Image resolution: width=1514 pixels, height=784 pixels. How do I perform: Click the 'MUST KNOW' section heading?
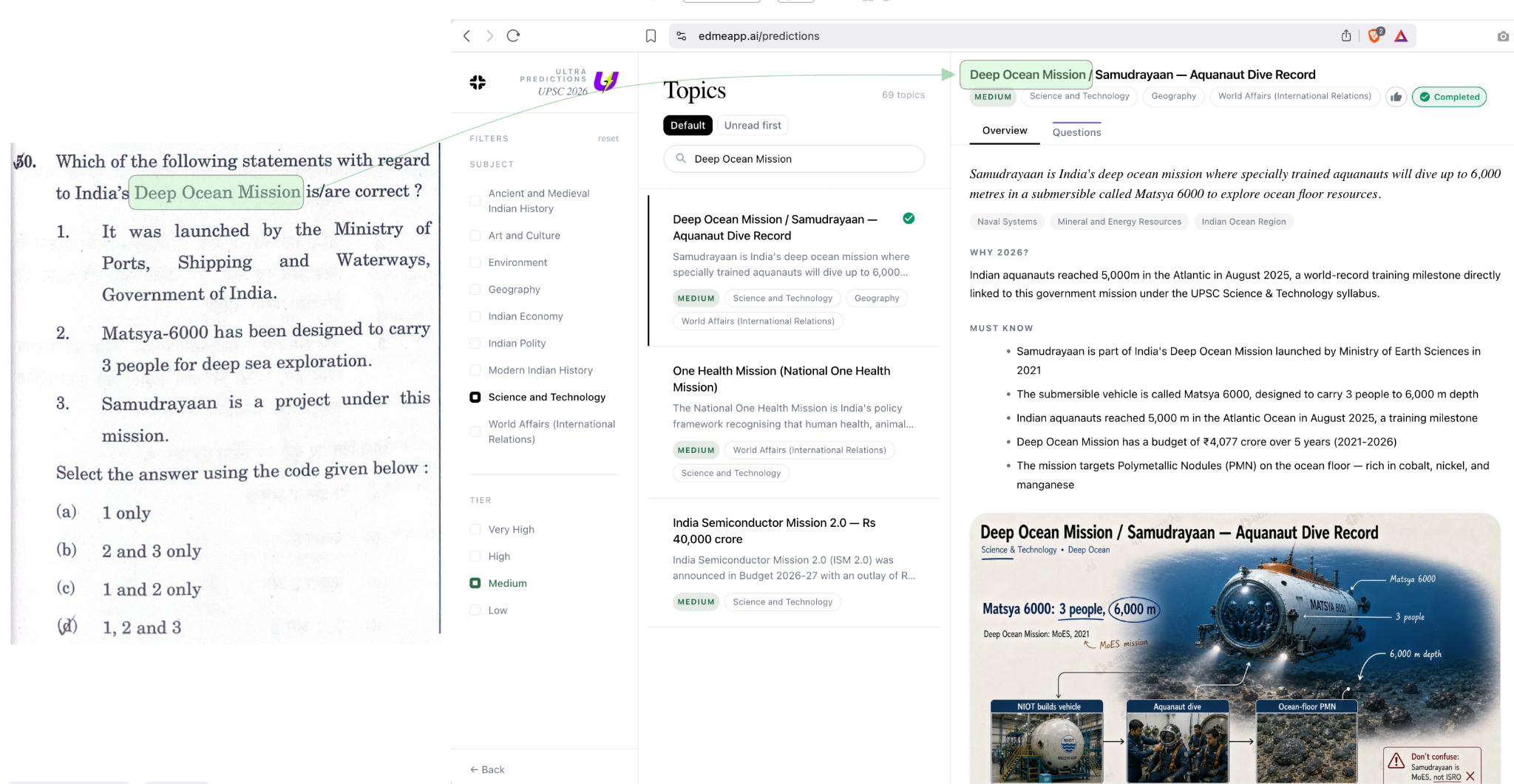point(1001,328)
